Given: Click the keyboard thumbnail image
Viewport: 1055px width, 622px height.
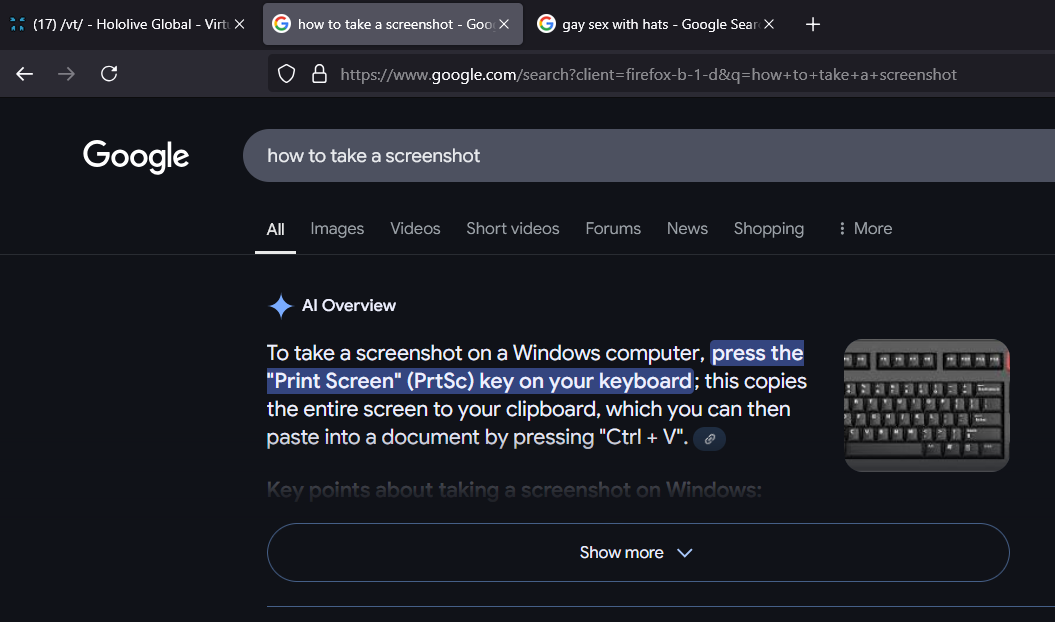Looking at the screenshot, I should click(x=926, y=405).
